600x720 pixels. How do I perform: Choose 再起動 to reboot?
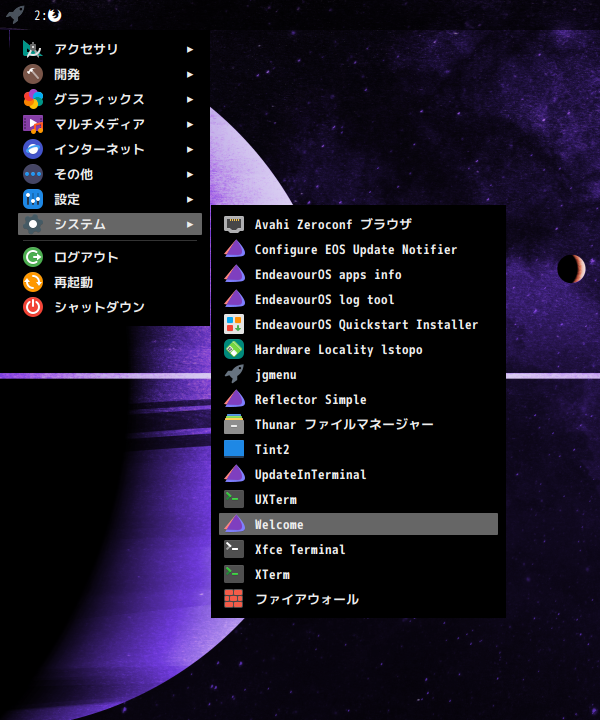(110, 282)
